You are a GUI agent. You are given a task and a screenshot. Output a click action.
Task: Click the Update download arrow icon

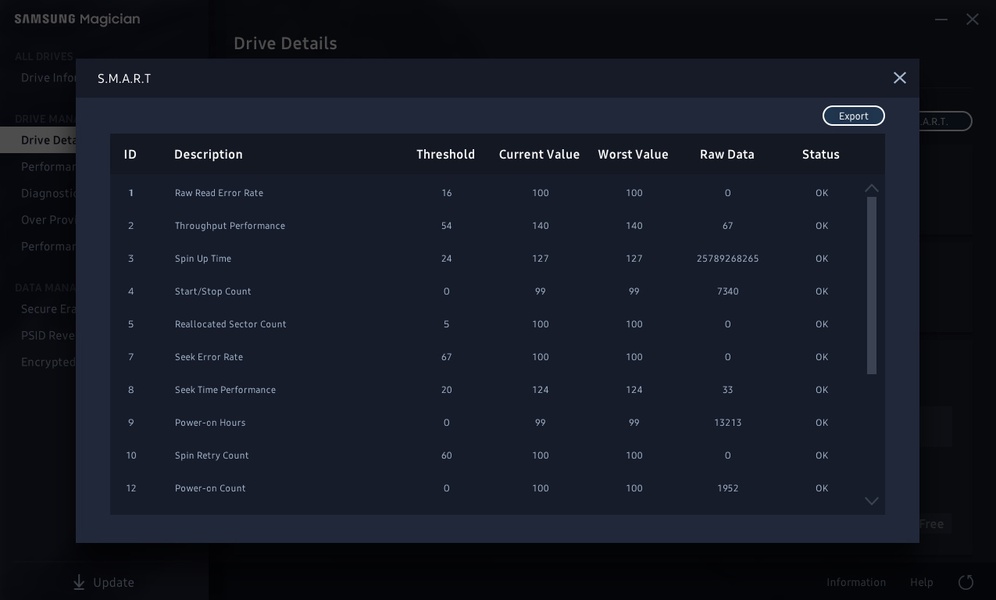(x=79, y=582)
